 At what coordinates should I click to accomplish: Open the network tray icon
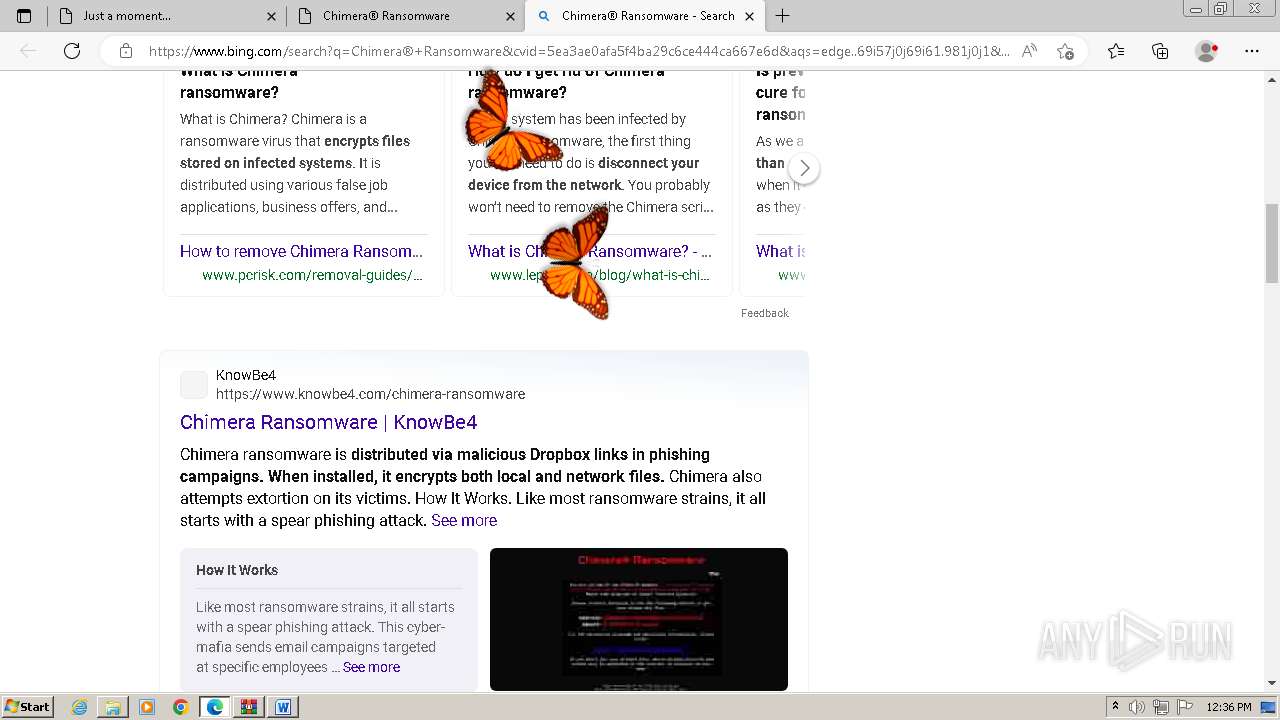pos(1160,707)
